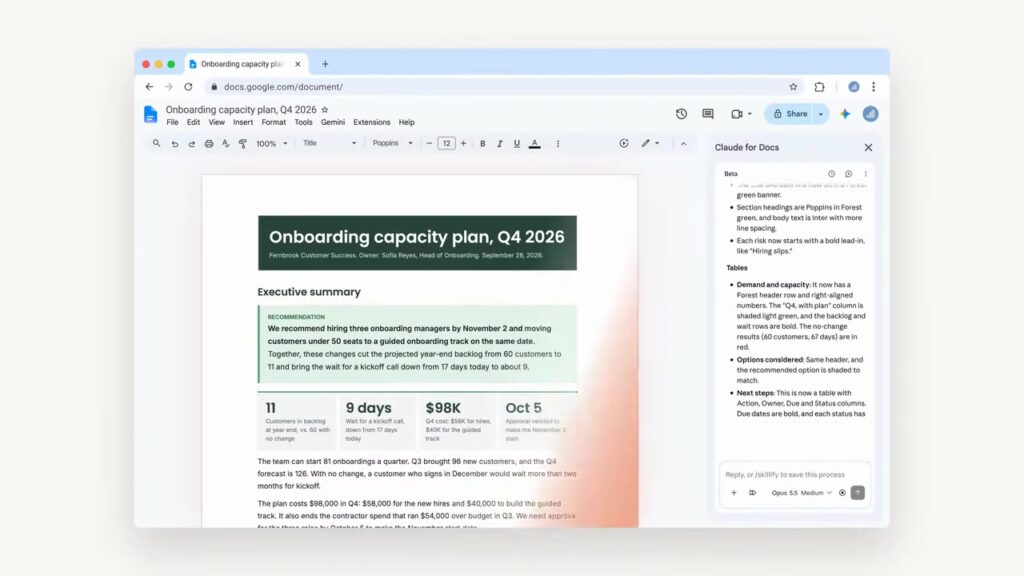Go back in the browser
This screenshot has height=576, width=1024.
(150, 87)
